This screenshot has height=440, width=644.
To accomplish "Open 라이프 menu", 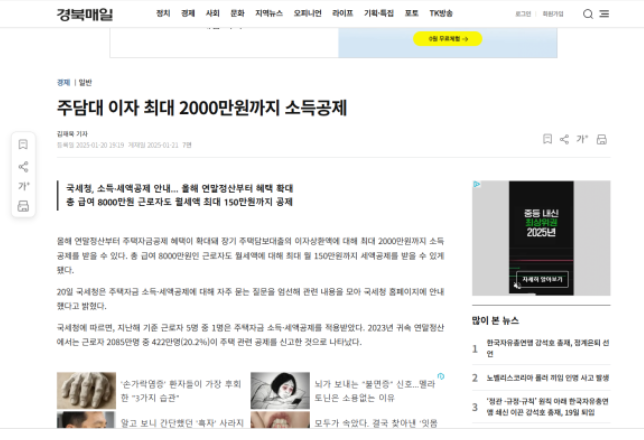I will click(343, 14).
